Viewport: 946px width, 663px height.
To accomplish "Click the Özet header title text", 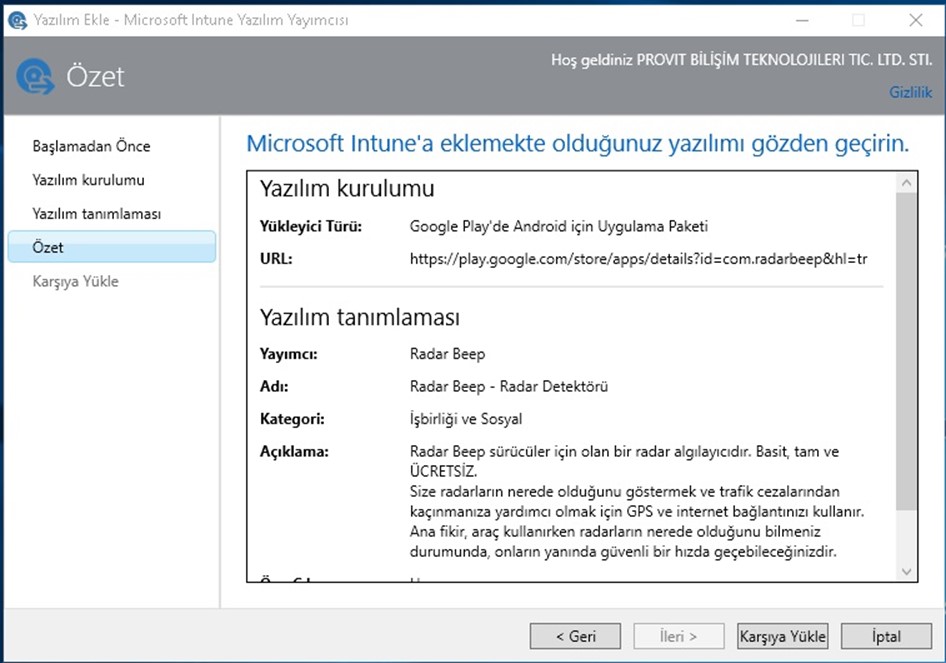I will 95,77.
